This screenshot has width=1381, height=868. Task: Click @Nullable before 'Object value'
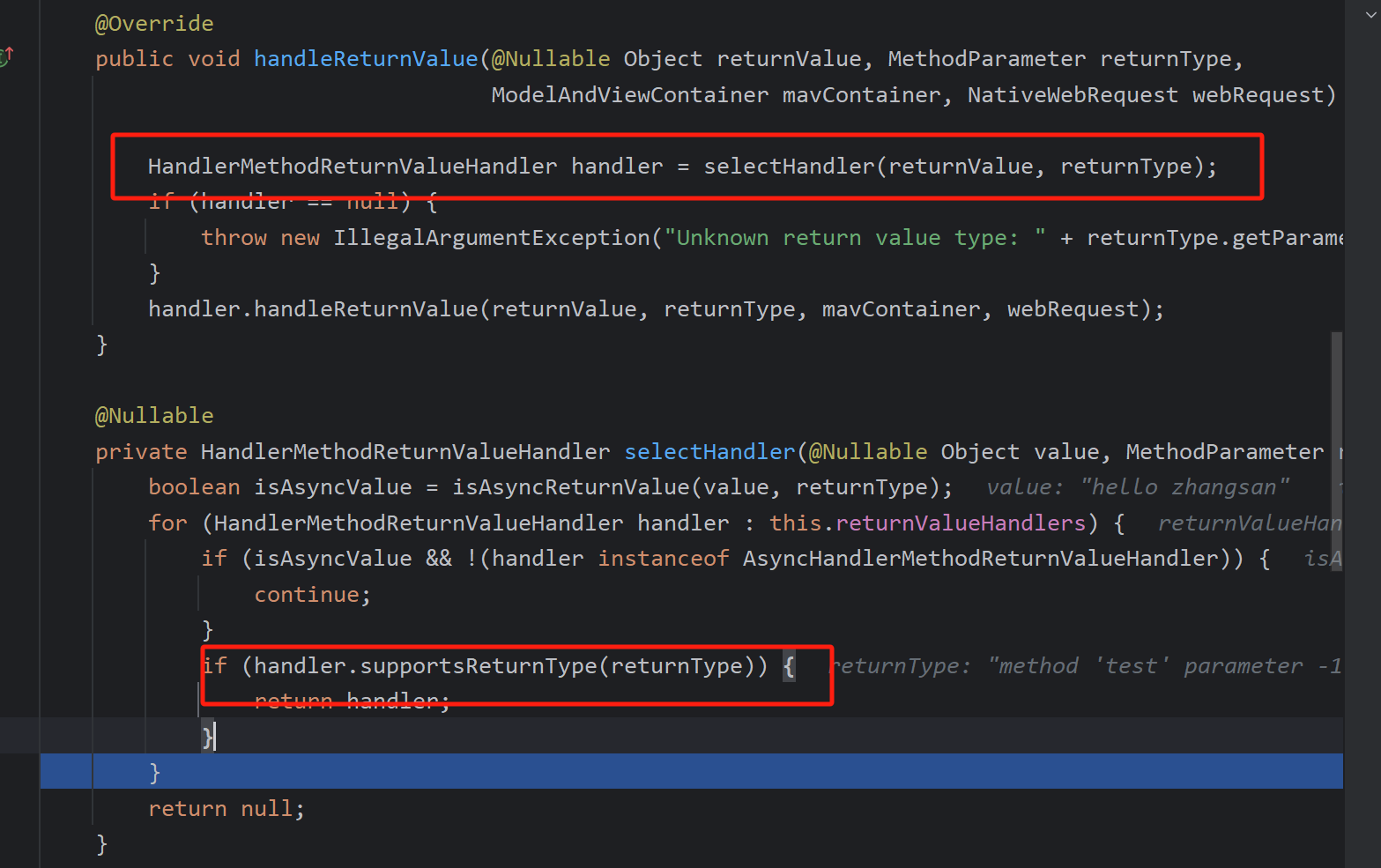point(868,452)
